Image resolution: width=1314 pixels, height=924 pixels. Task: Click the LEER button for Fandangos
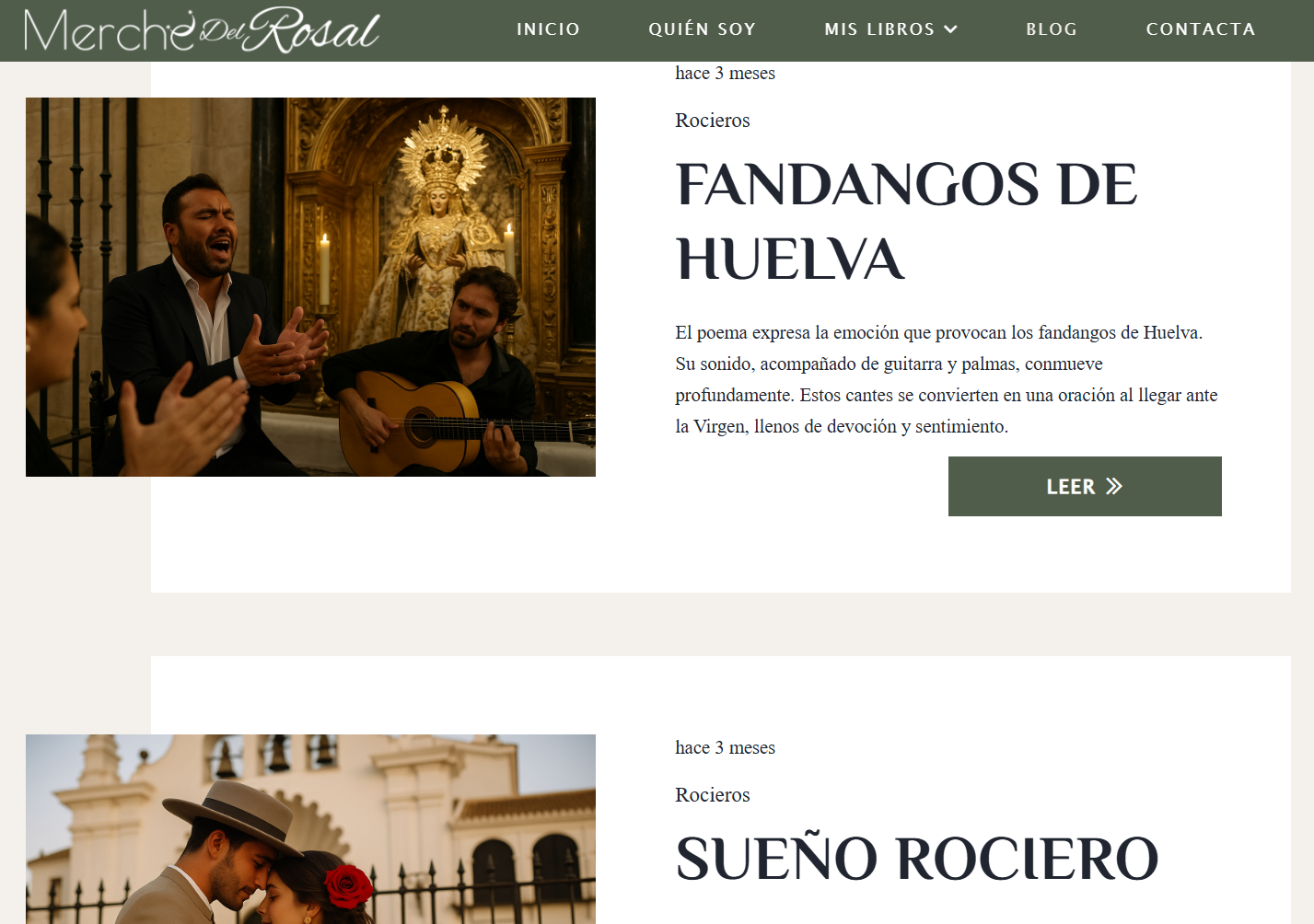click(x=1085, y=486)
